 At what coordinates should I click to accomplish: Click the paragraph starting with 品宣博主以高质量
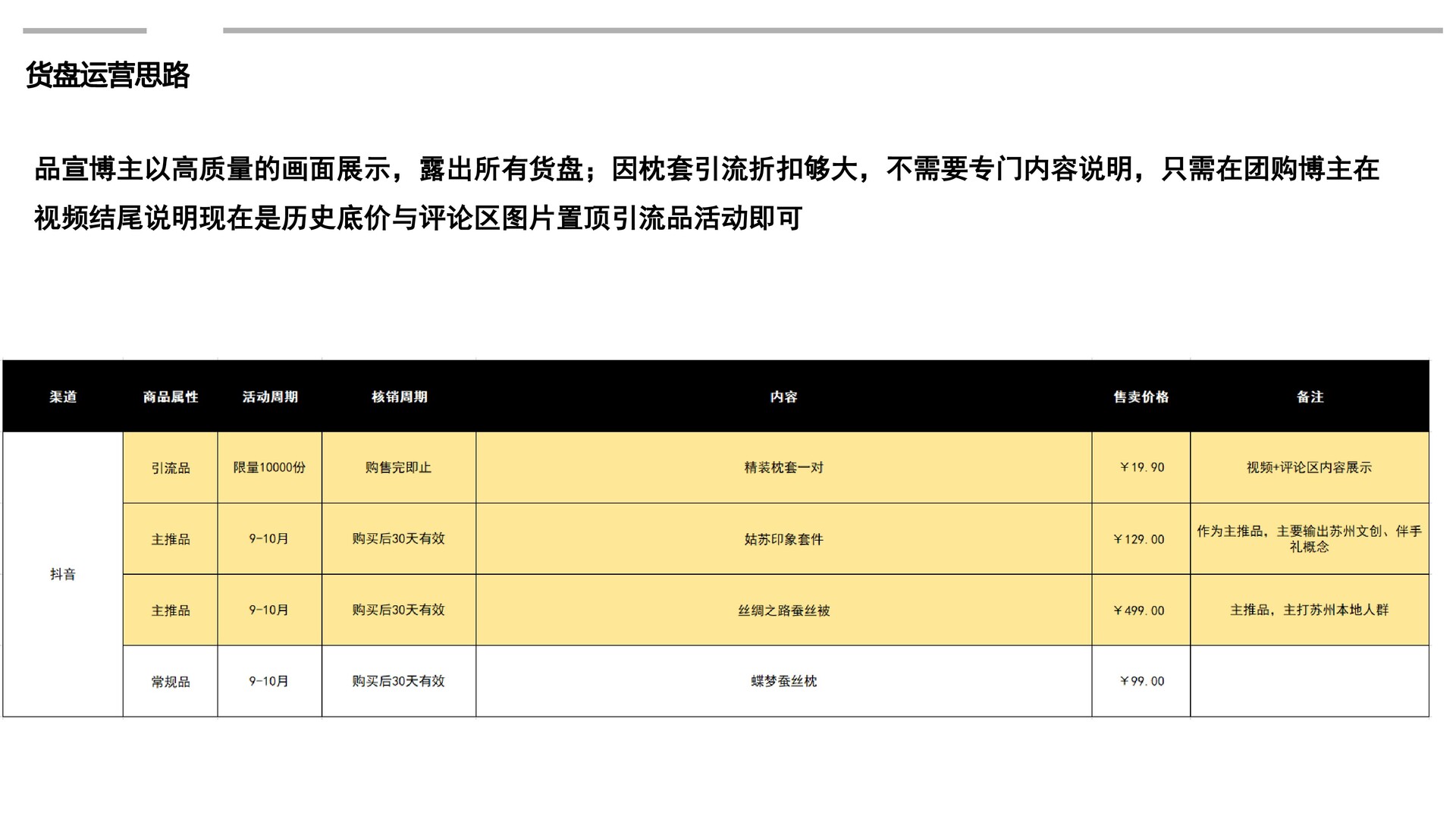click(707, 193)
